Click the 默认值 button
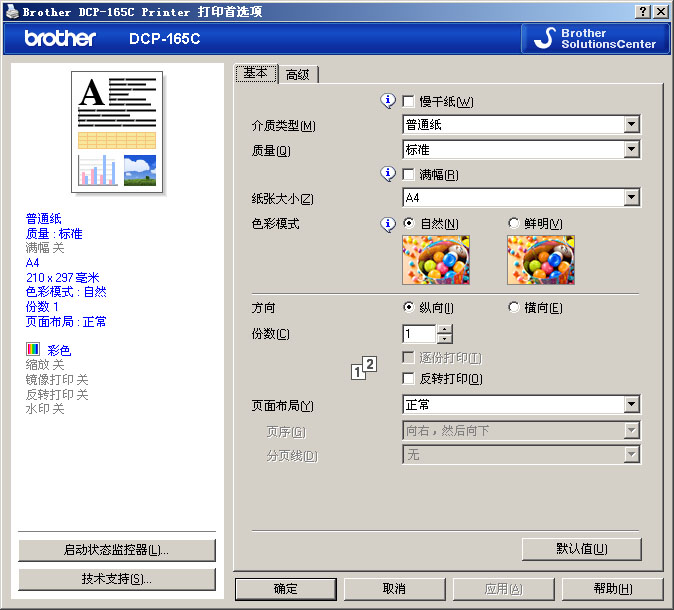Screen dimensions: 674x610 point(581,549)
